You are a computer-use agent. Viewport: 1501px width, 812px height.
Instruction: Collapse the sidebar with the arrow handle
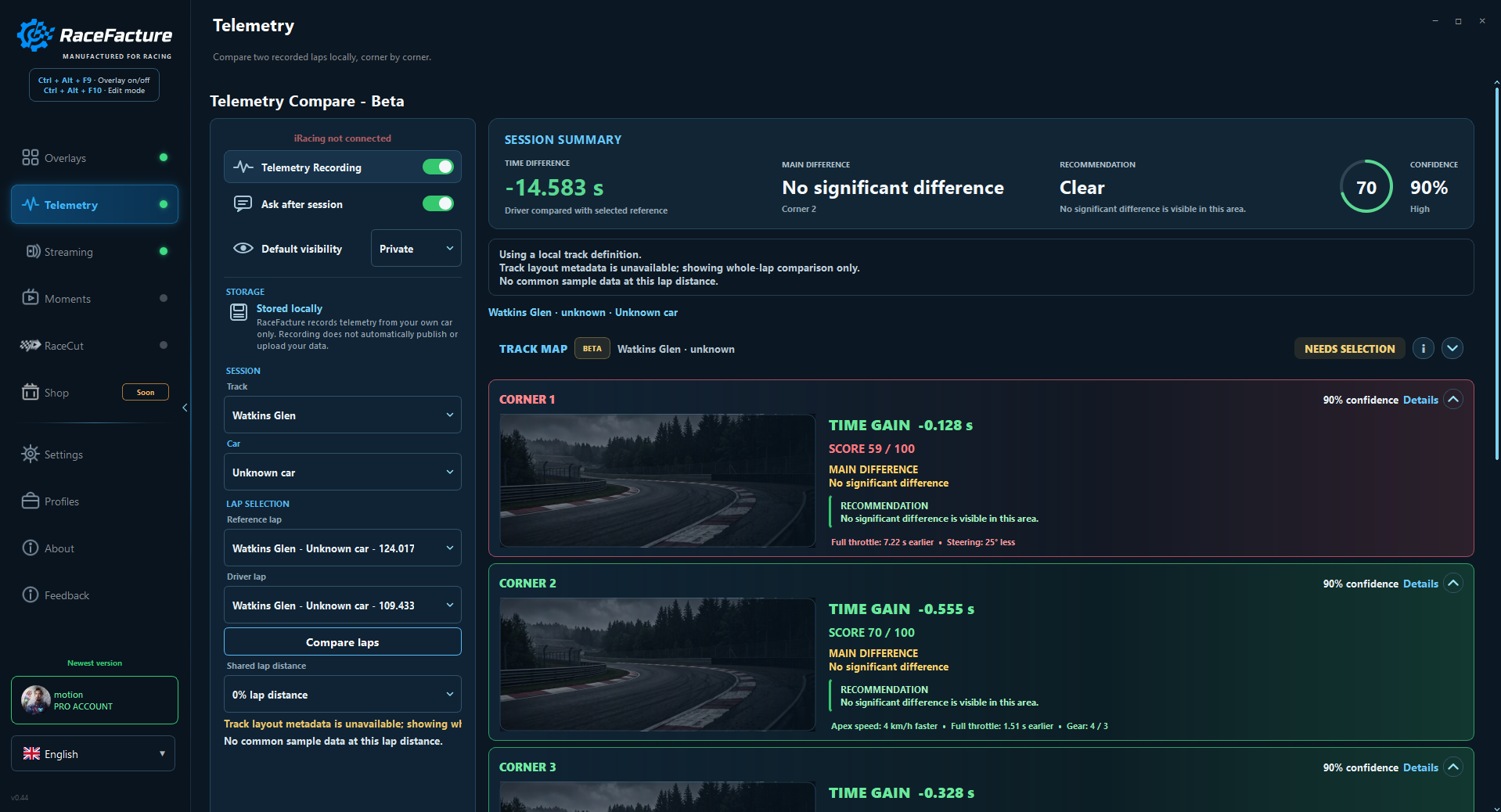click(x=185, y=408)
